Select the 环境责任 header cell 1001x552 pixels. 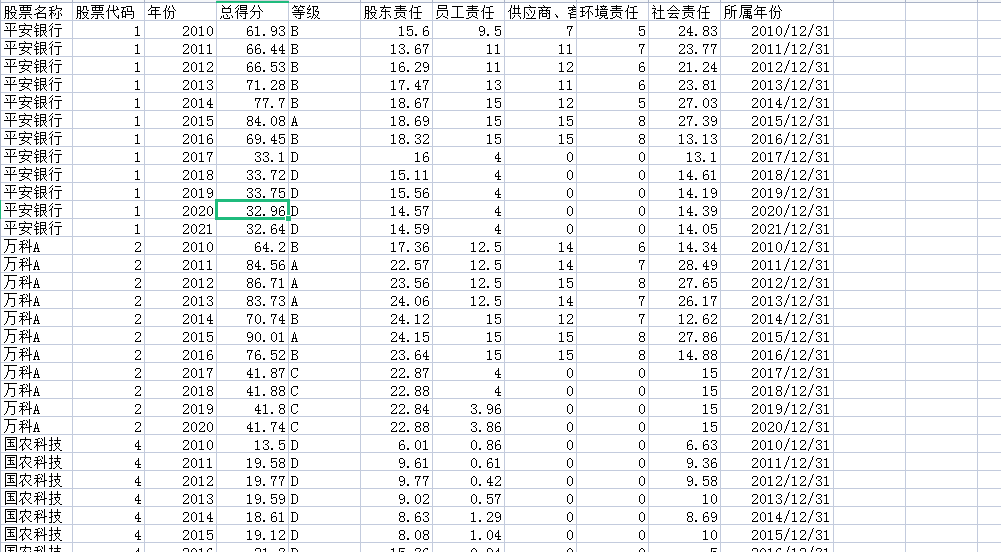[613, 12]
